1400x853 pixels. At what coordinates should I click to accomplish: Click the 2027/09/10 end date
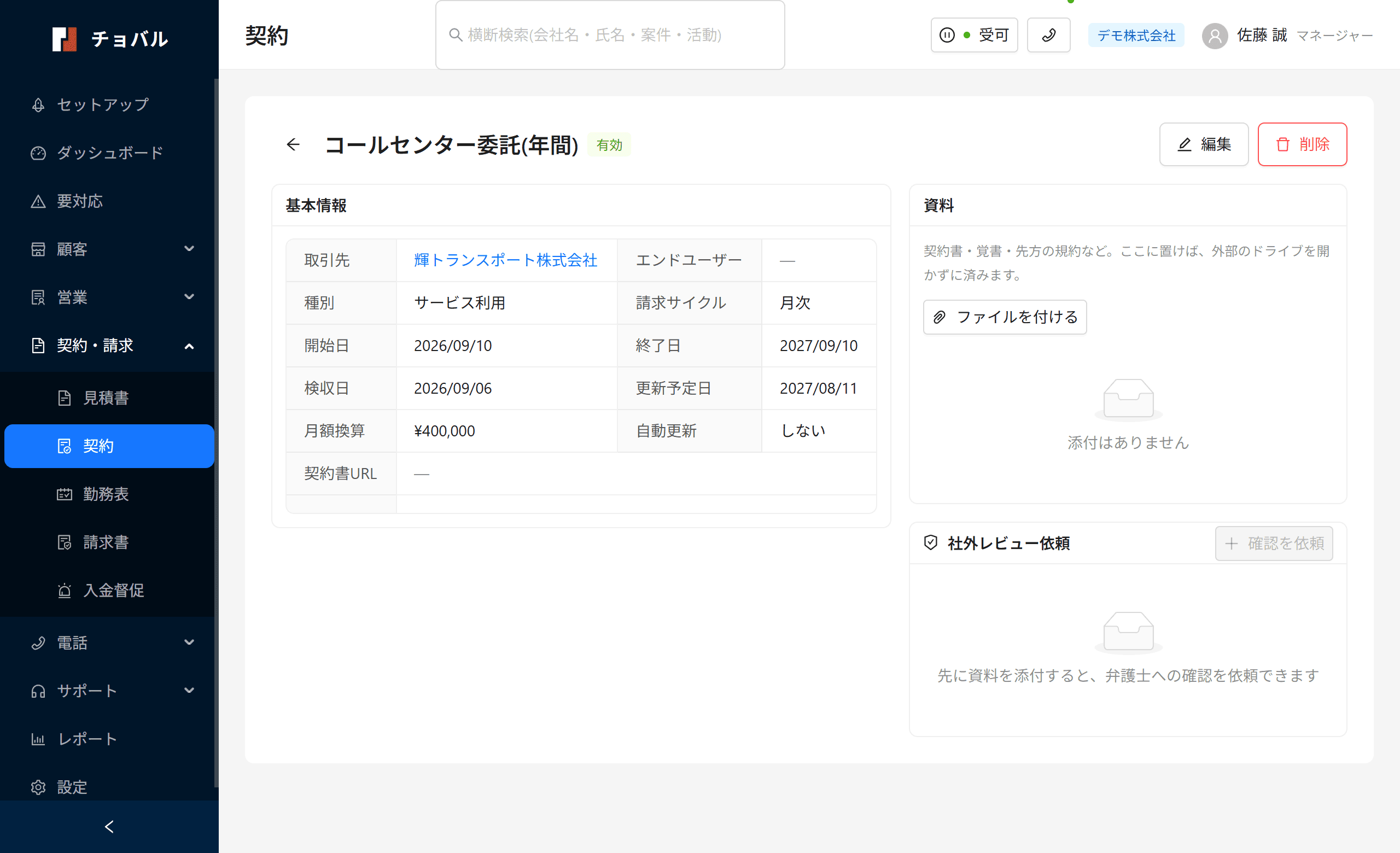tap(818, 346)
